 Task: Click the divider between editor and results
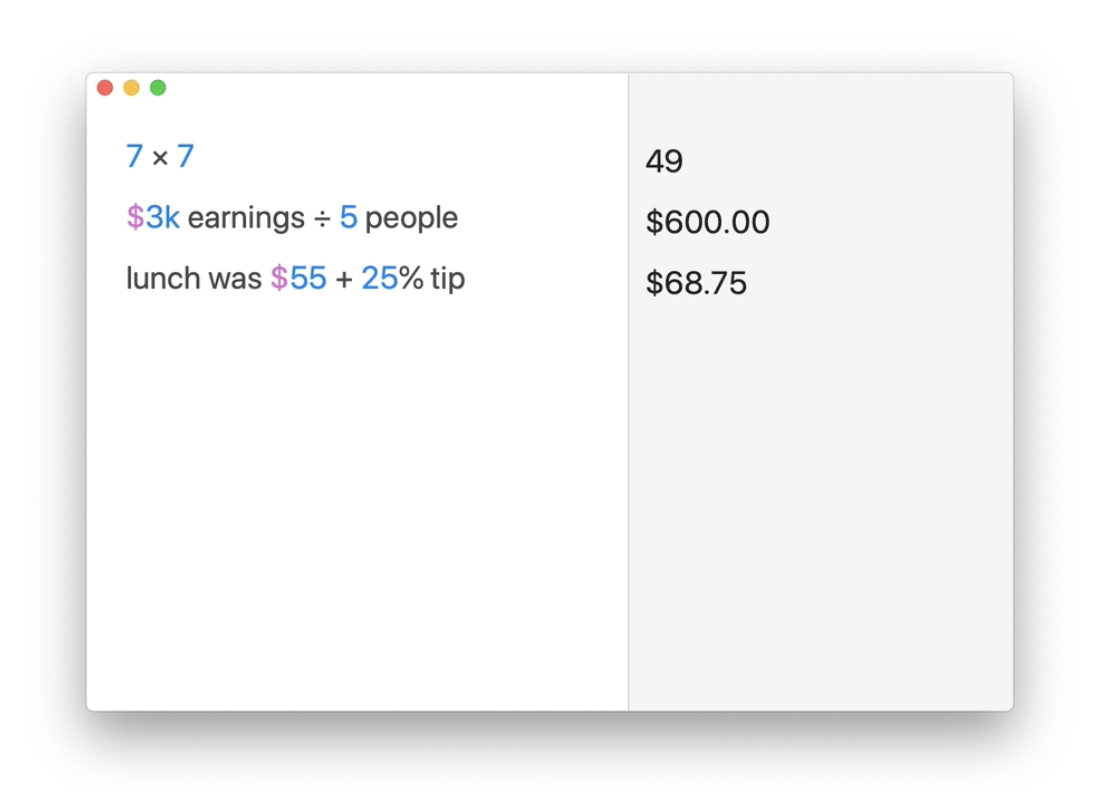click(x=629, y=400)
